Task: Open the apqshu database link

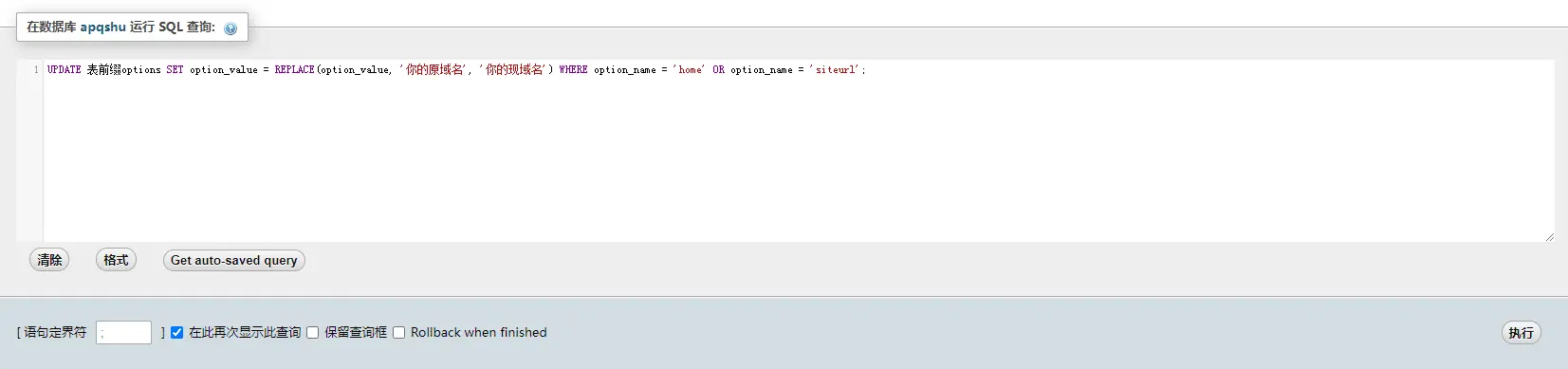Action: click(x=102, y=27)
